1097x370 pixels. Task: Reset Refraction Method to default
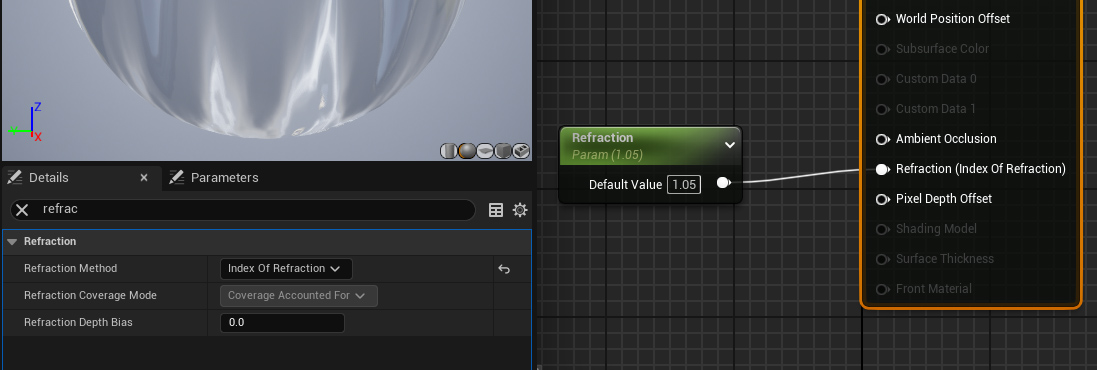tap(504, 269)
